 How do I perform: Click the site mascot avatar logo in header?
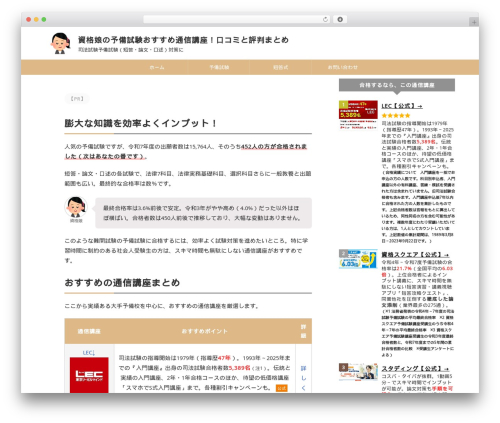click(x=60, y=43)
